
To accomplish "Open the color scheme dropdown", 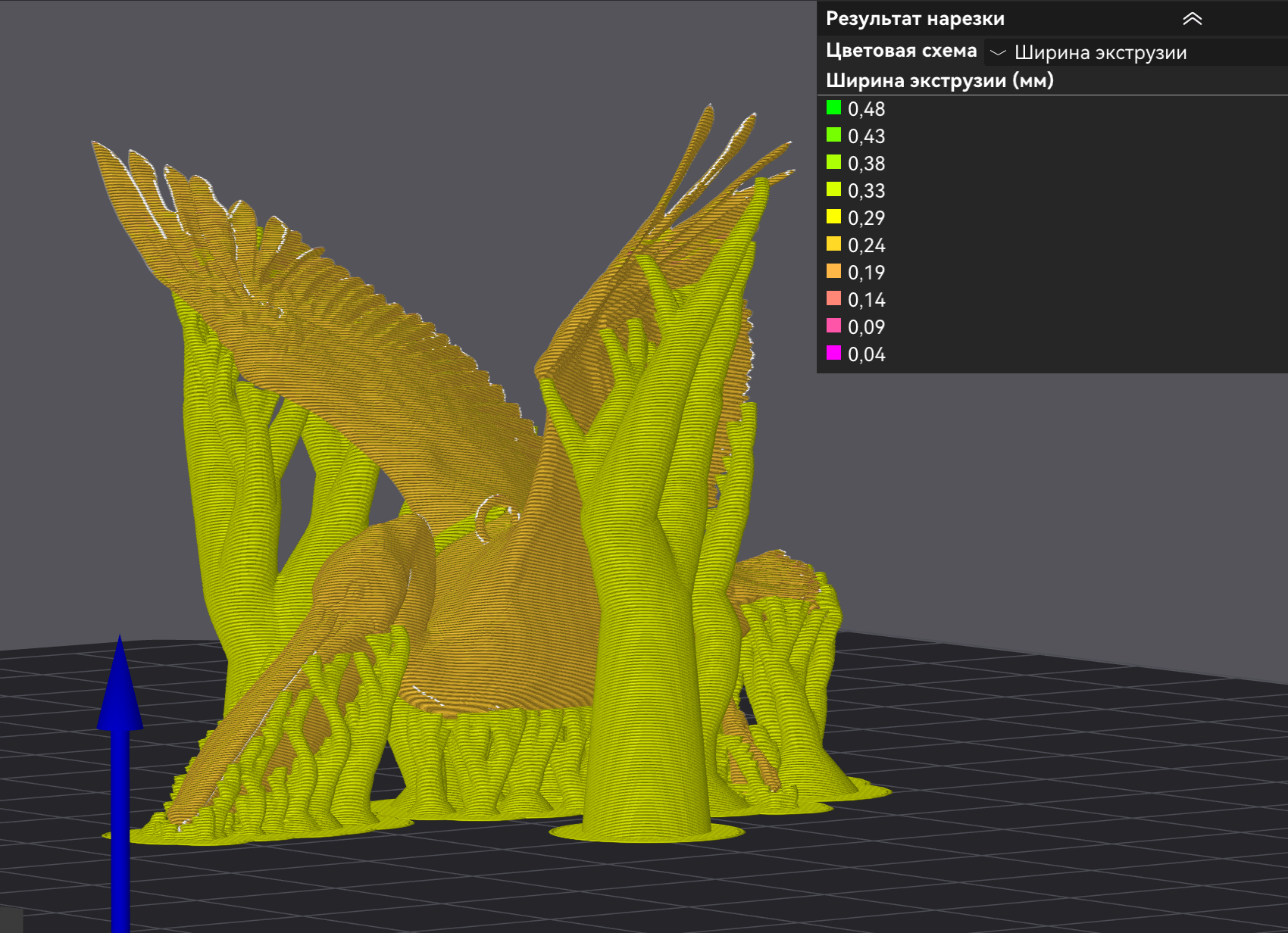I will [1135, 52].
